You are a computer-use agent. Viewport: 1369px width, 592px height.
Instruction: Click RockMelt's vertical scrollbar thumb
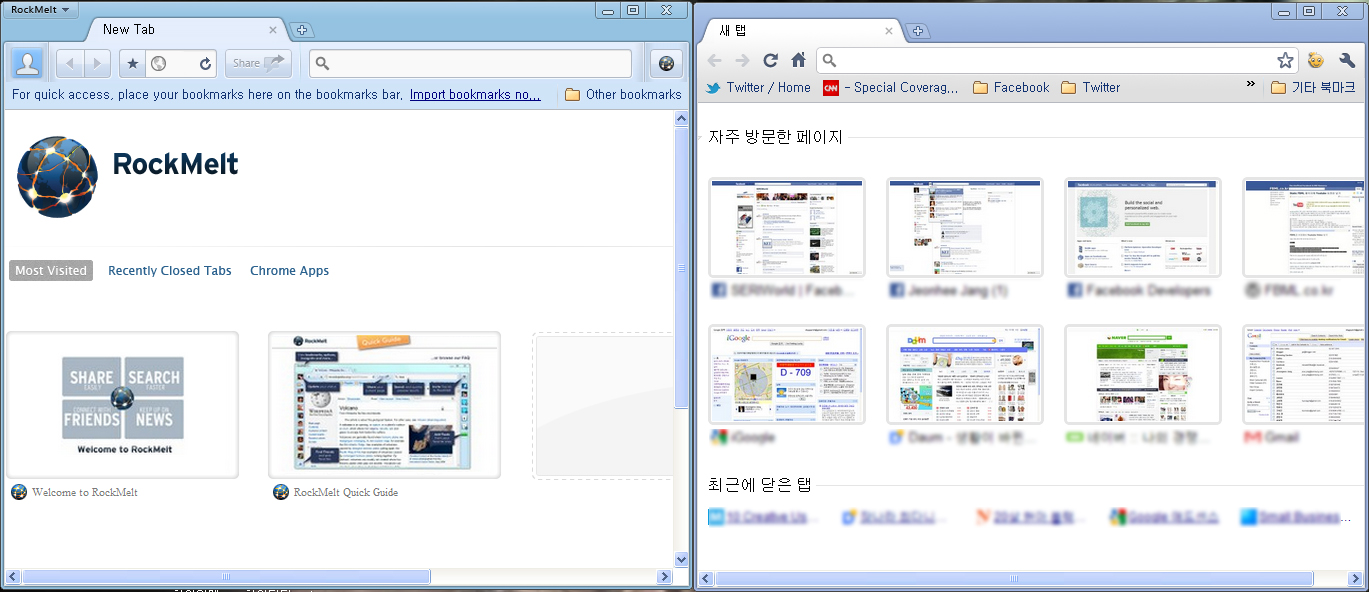click(682, 268)
